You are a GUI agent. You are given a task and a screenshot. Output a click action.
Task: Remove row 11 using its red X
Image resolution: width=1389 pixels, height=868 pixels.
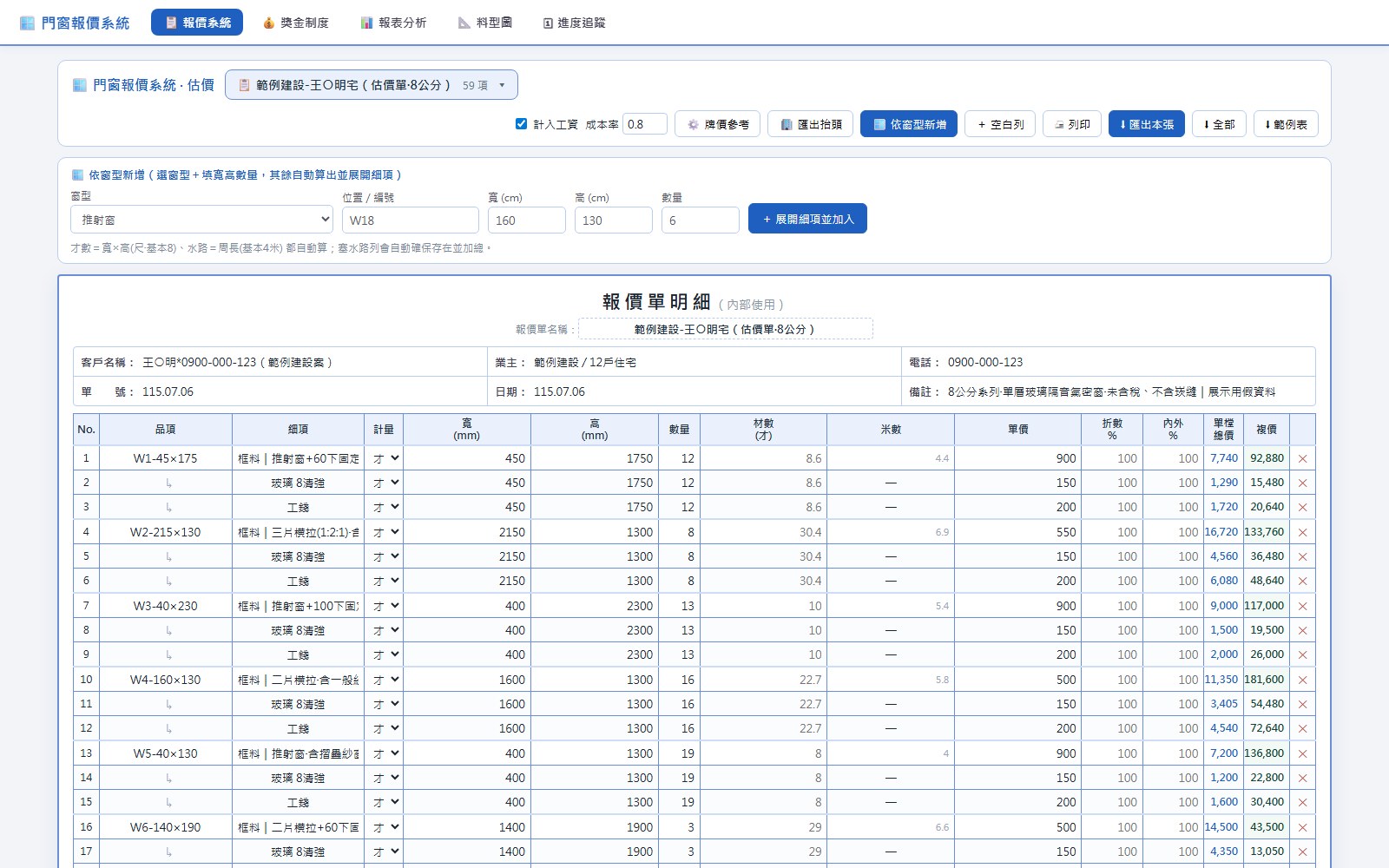point(1302,704)
